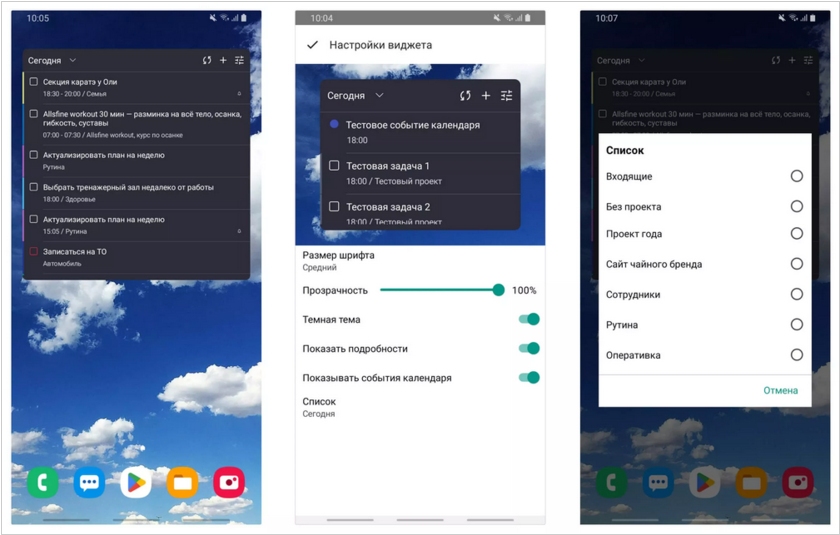Screen dimensions: 840x535
Task: Tap the plus icon in the settings widget preview
Action: pos(486,96)
